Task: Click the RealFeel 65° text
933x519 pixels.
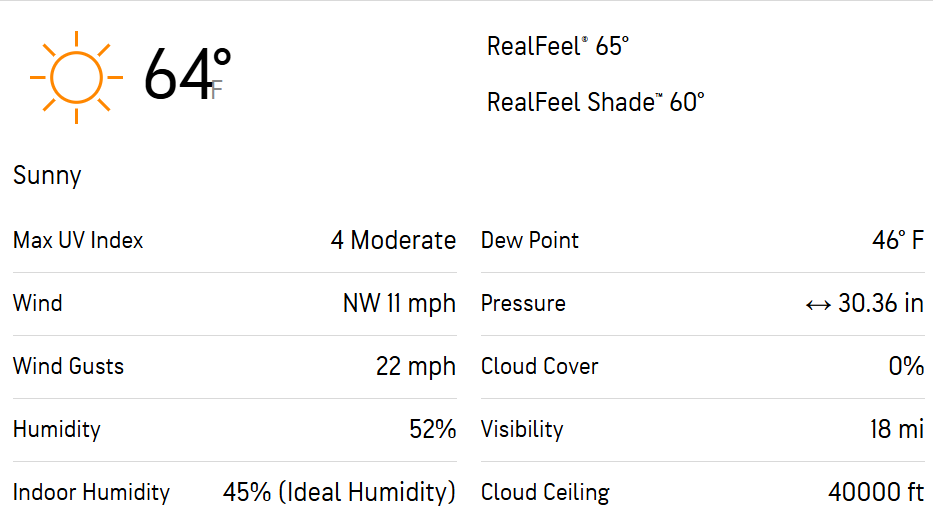Action: click(x=558, y=46)
